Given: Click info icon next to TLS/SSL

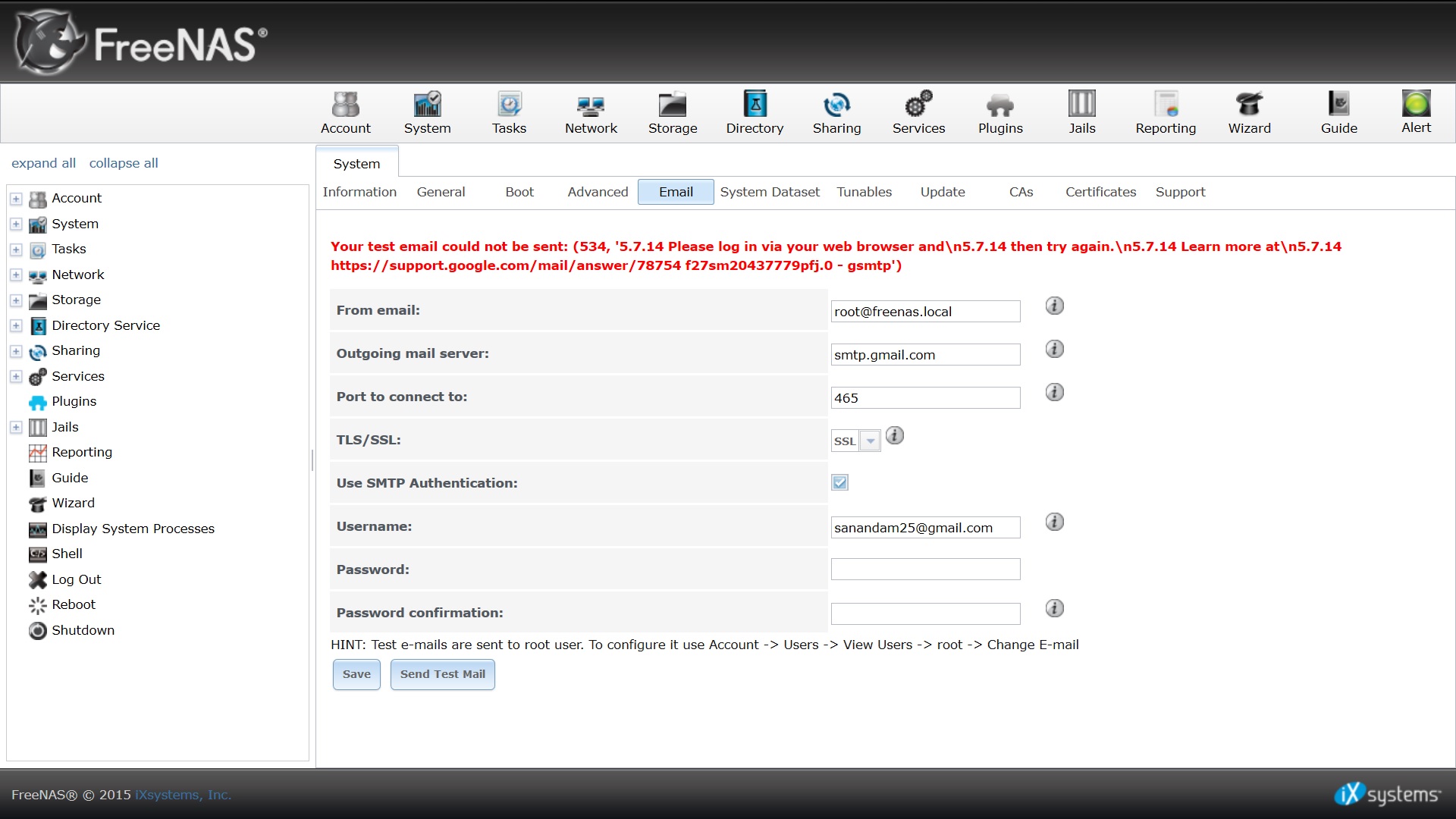Looking at the screenshot, I should point(894,435).
